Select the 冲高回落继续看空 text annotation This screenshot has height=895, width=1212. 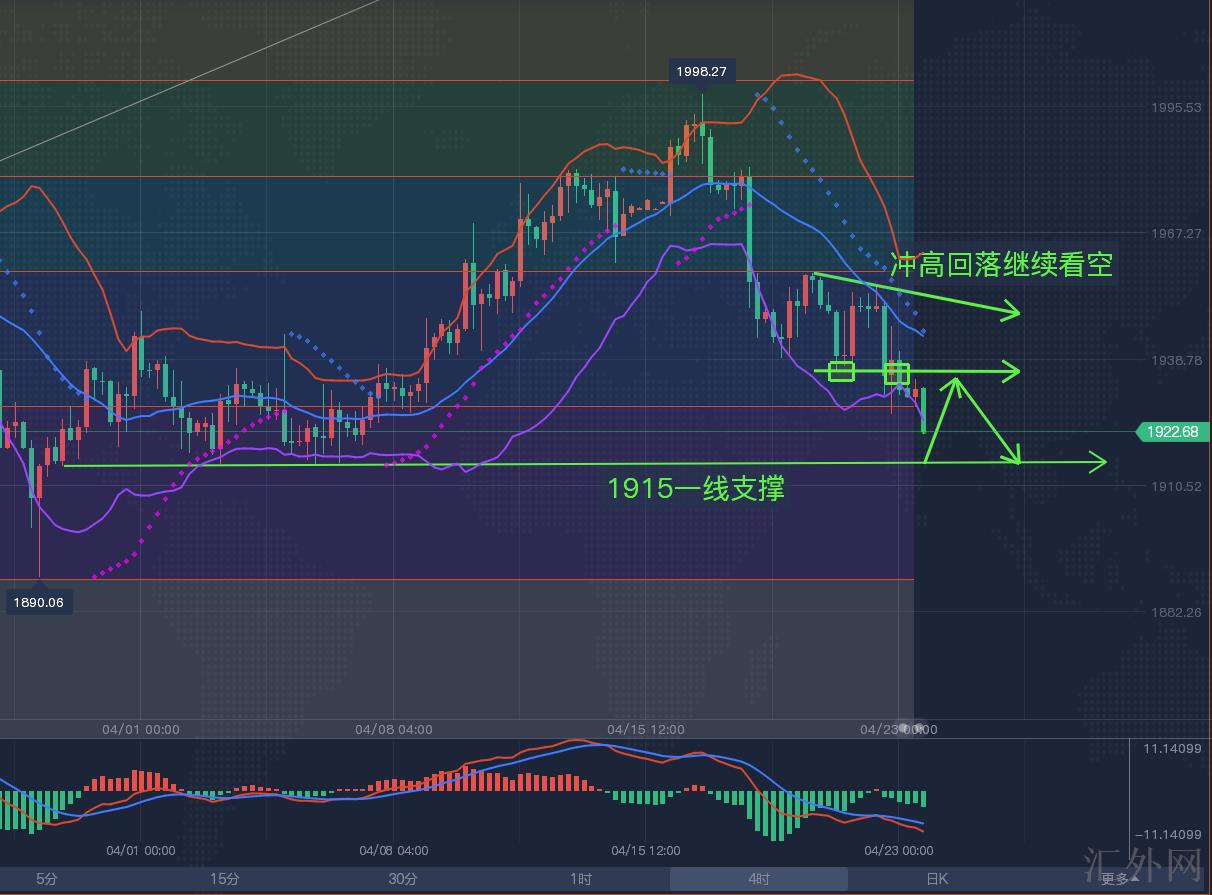(x=1001, y=264)
